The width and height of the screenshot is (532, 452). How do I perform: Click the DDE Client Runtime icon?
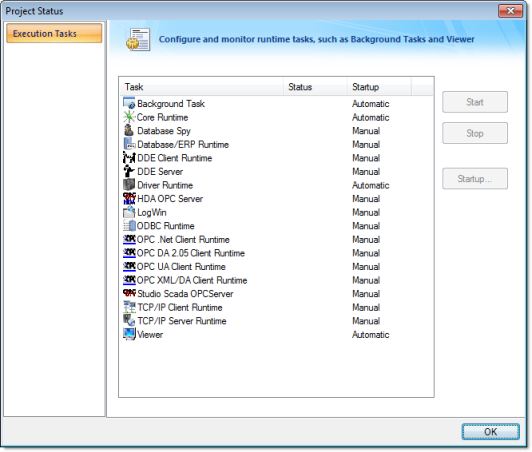pyautogui.click(x=129, y=158)
